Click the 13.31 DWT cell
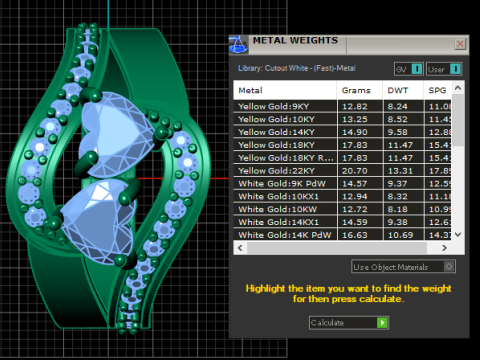The width and height of the screenshot is (480, 360). pyautogui.click(x=404, y=171)
